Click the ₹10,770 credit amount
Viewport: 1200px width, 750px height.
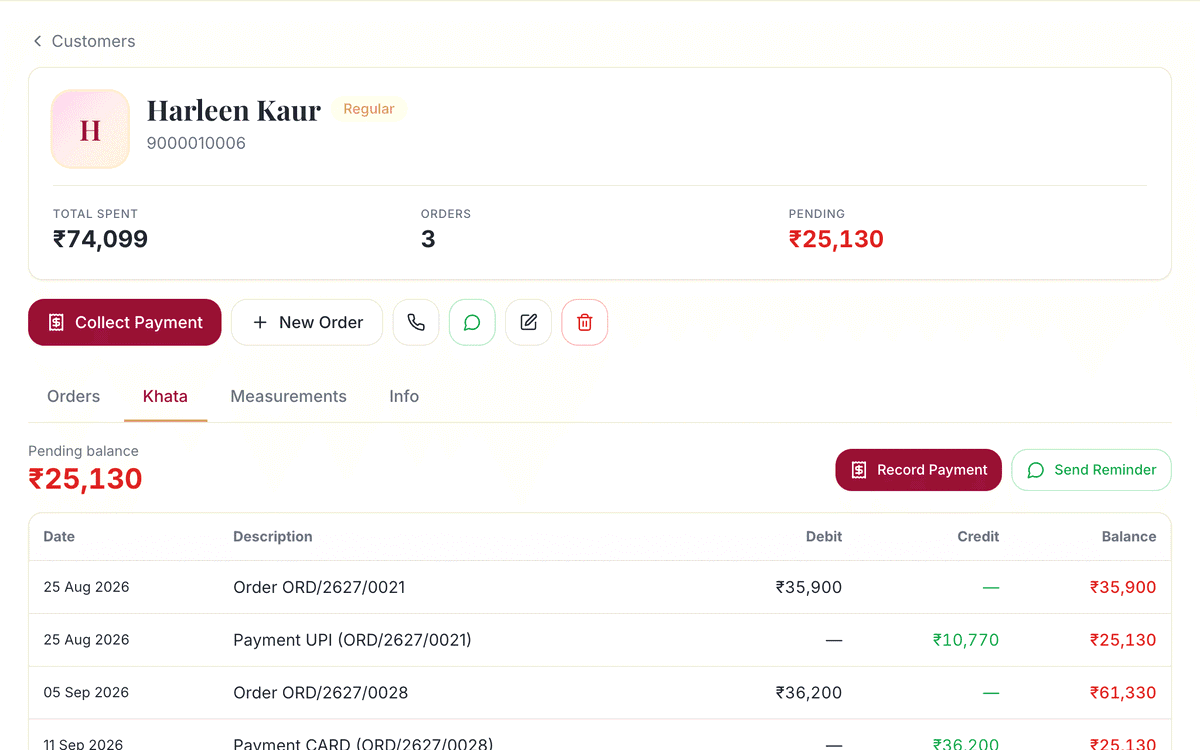click(x=966, y=640)
